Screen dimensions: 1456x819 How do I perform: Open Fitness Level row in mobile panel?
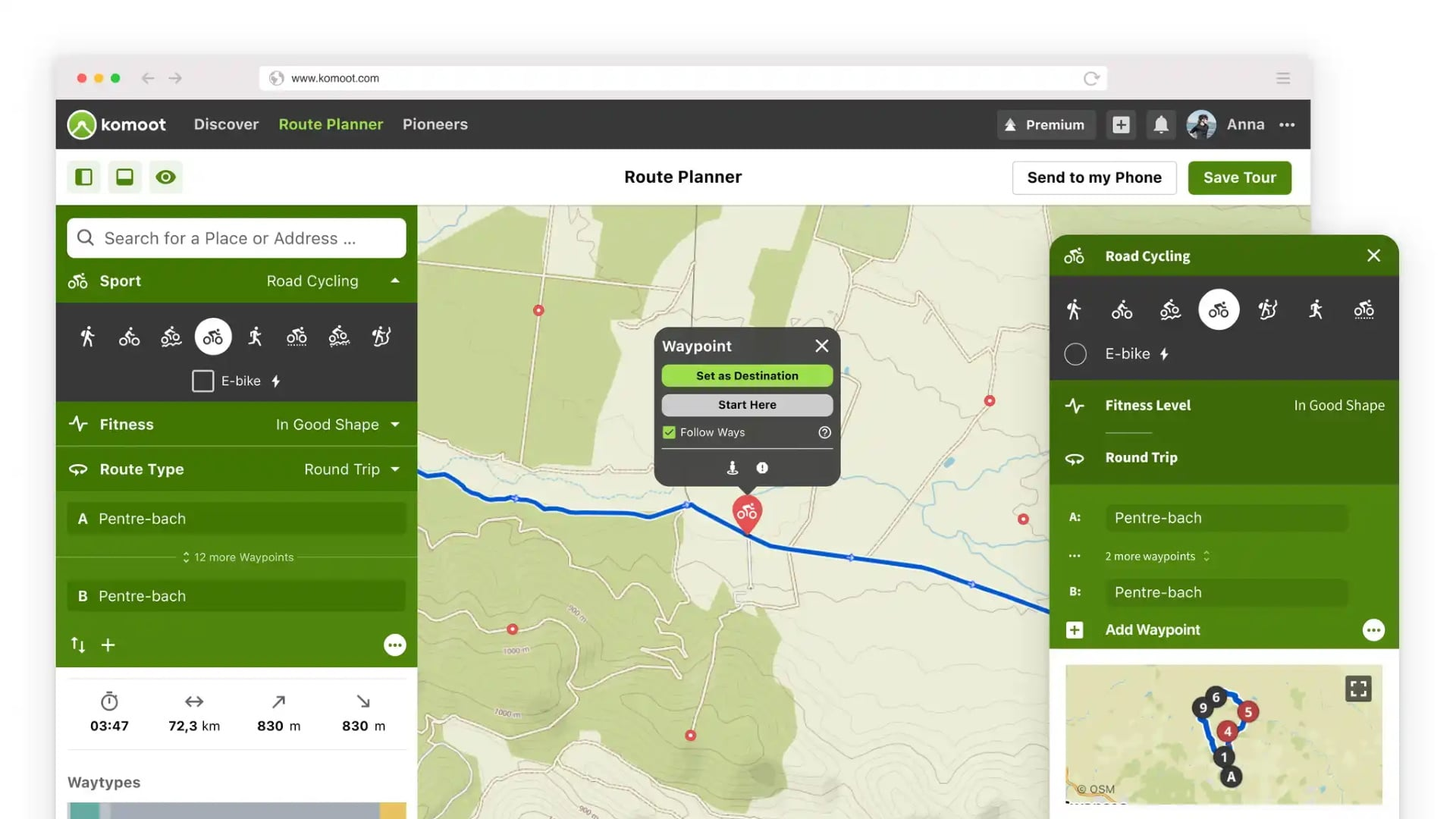click(1224, 406)
